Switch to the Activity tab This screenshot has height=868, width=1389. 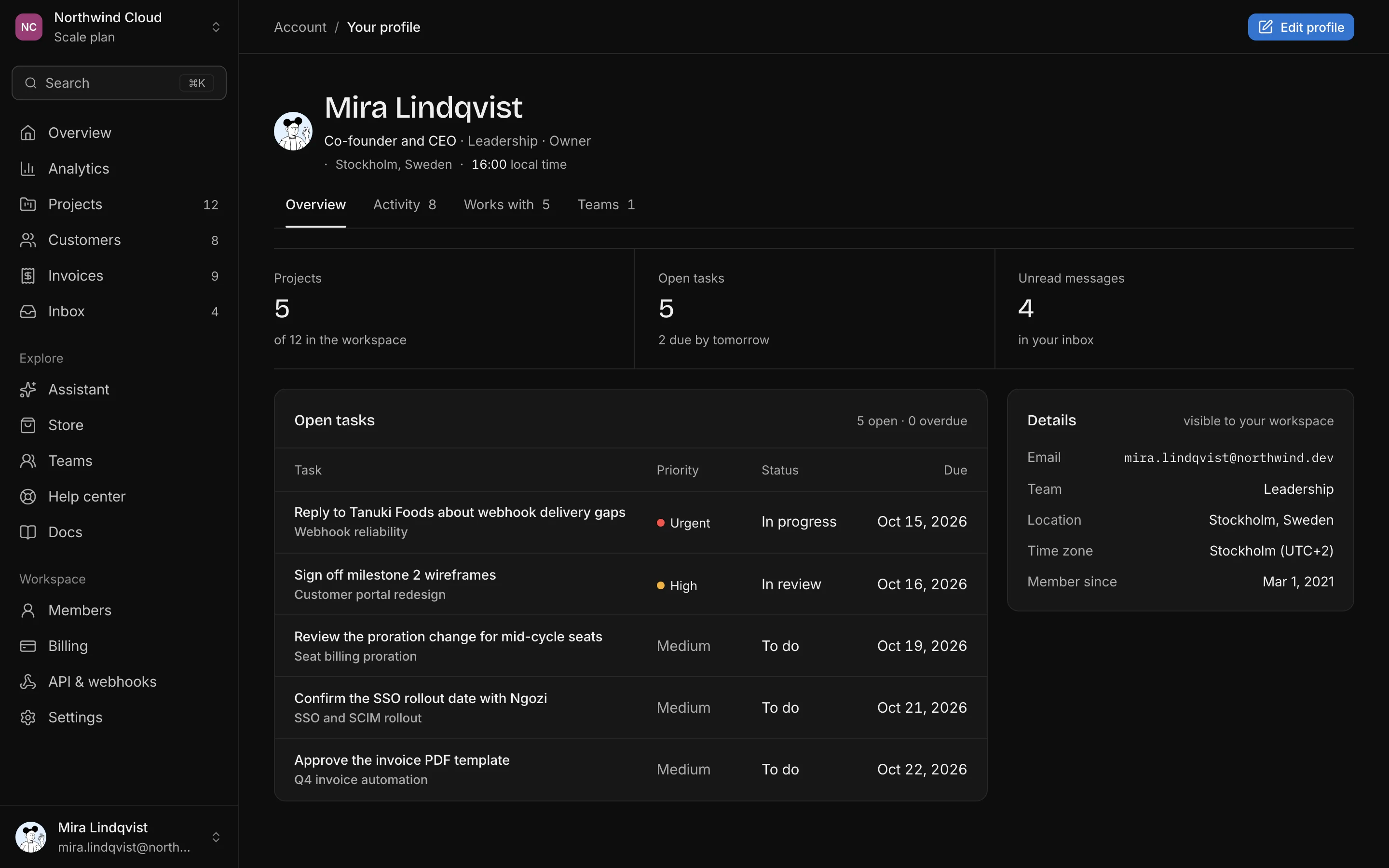pyautogui.click(x=405, y=205)
